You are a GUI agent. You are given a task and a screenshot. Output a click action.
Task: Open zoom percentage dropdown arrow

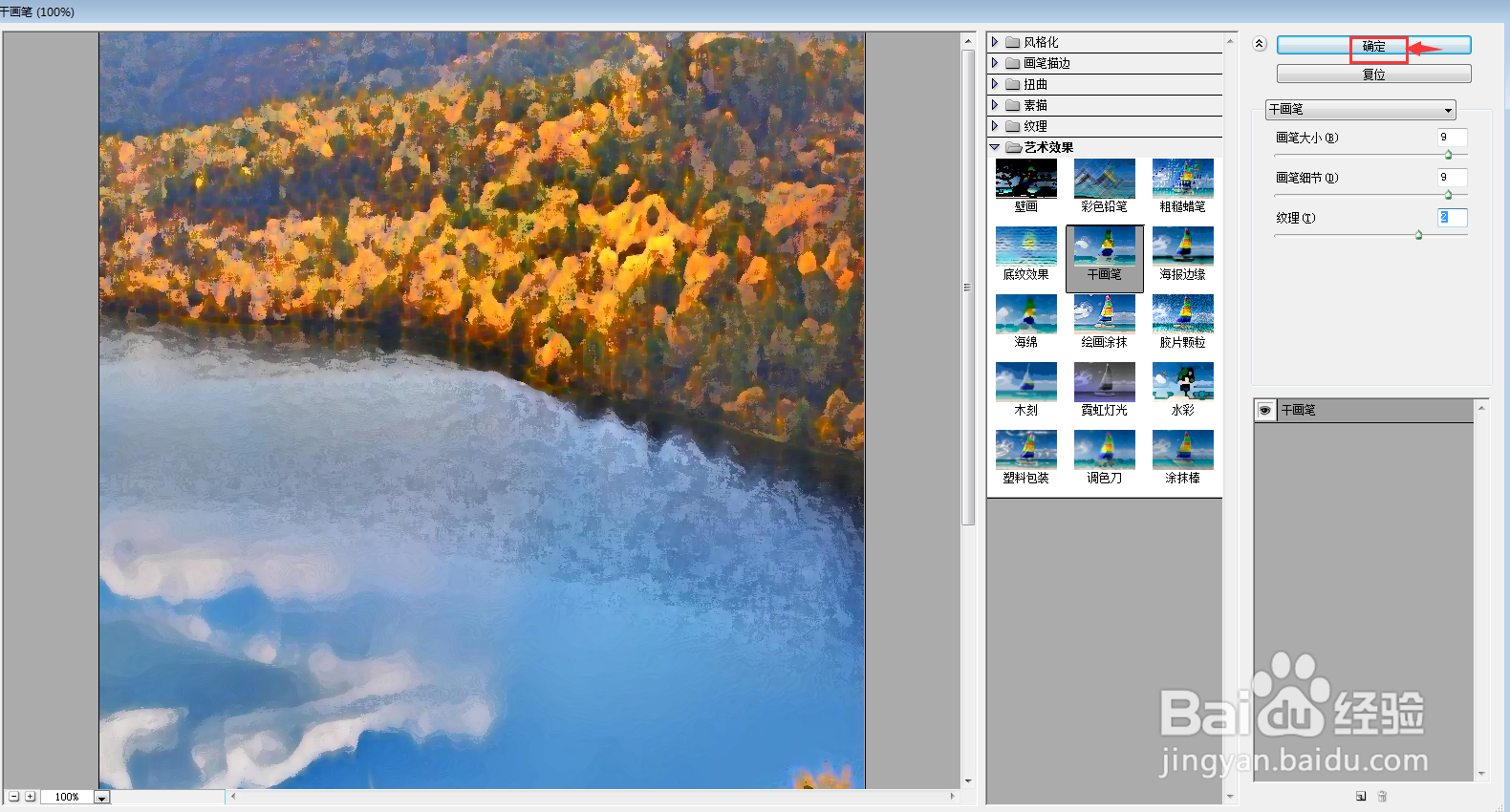click(x=102, y=797)
